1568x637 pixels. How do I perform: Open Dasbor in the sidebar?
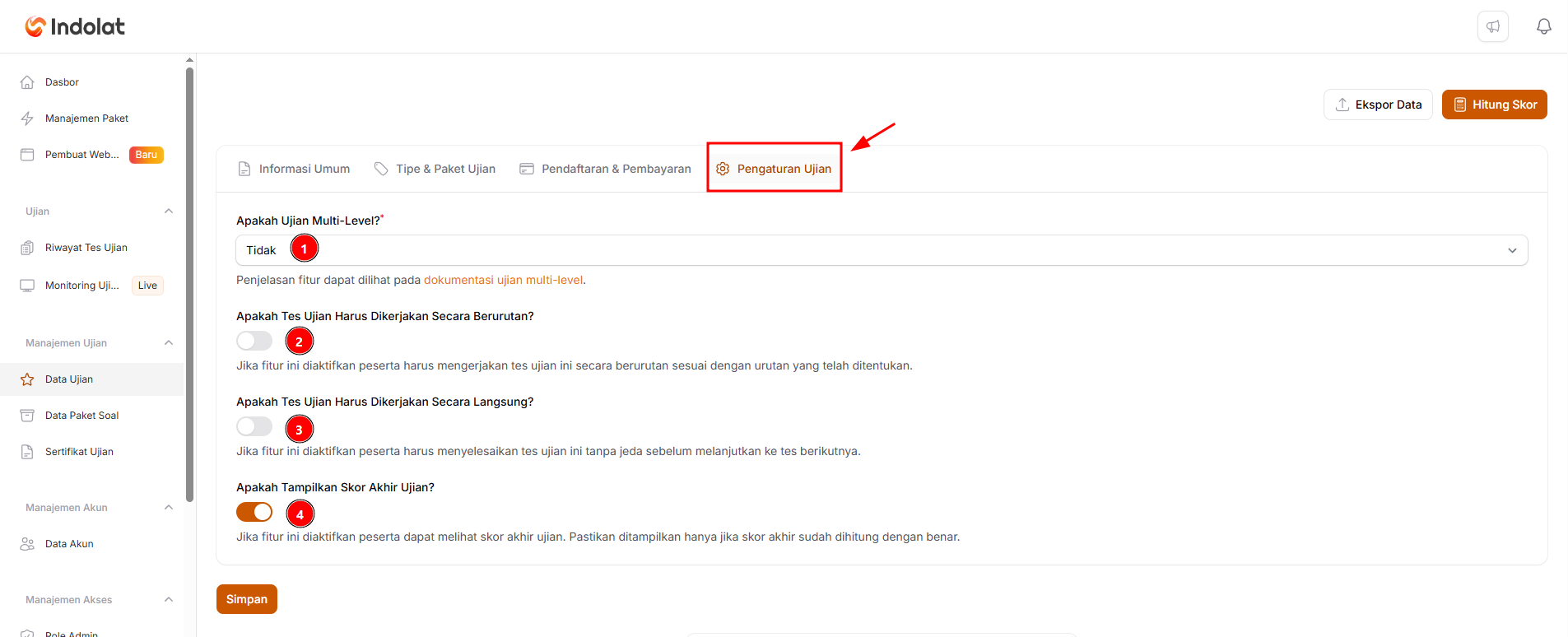(92, 82)
